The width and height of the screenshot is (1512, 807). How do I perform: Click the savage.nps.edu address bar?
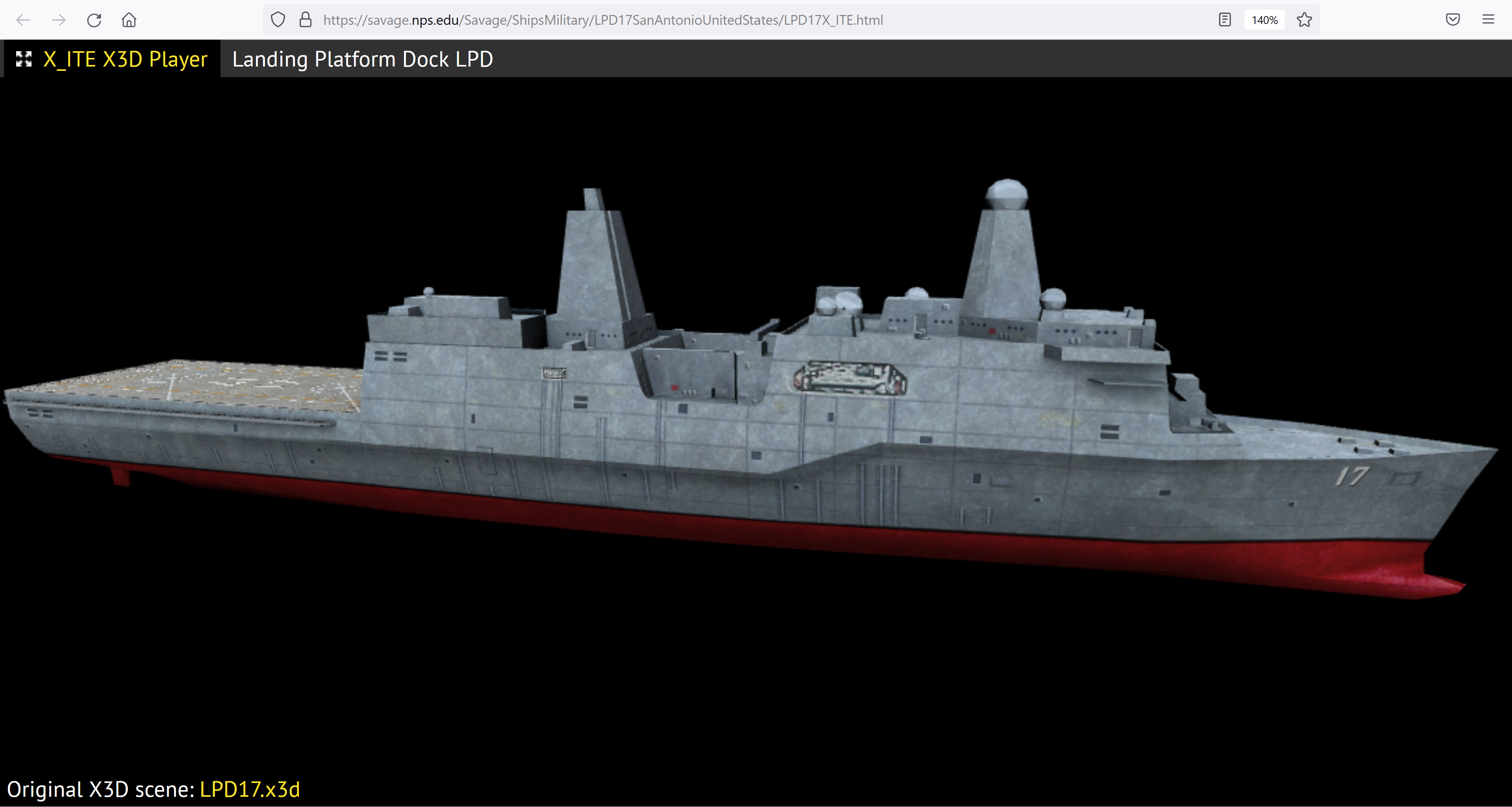(x=603, y=20)
